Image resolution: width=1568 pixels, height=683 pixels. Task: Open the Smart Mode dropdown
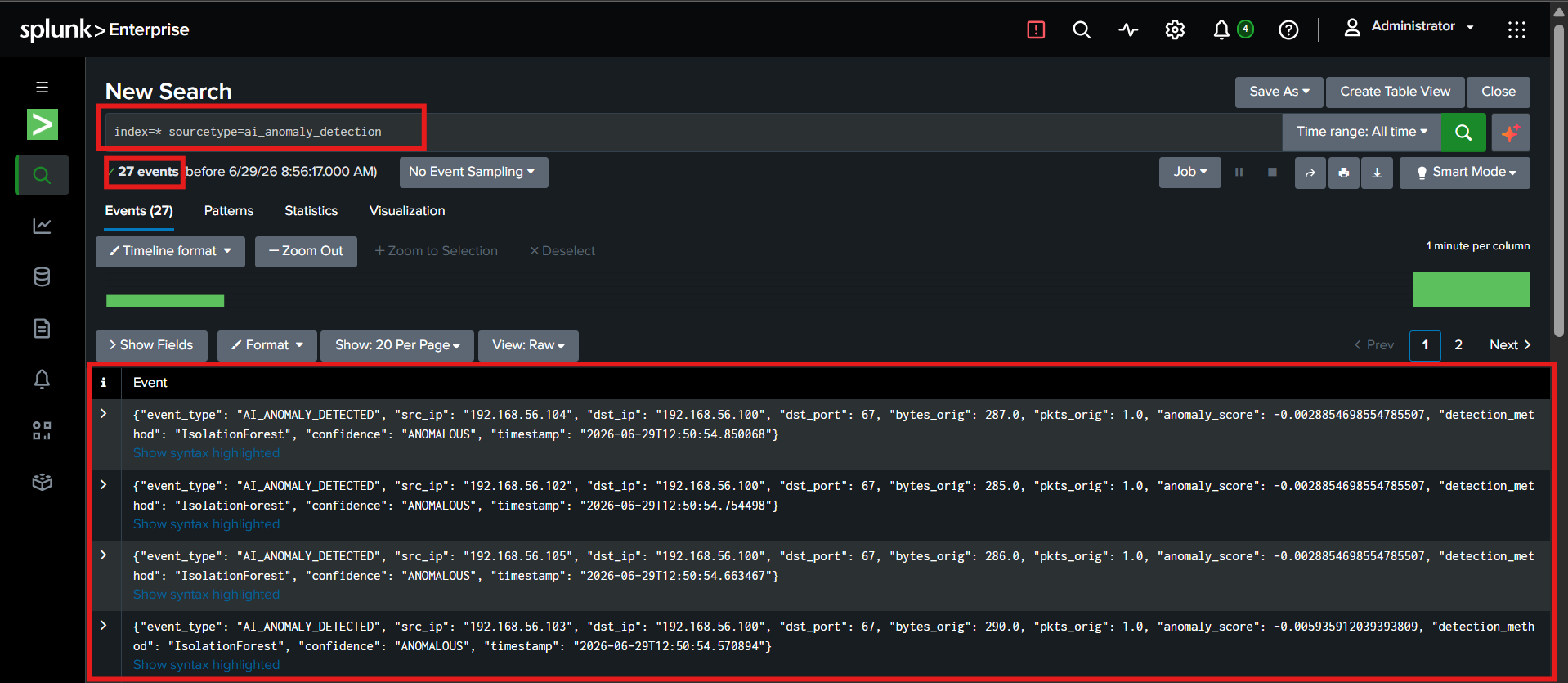point(1464,173)
